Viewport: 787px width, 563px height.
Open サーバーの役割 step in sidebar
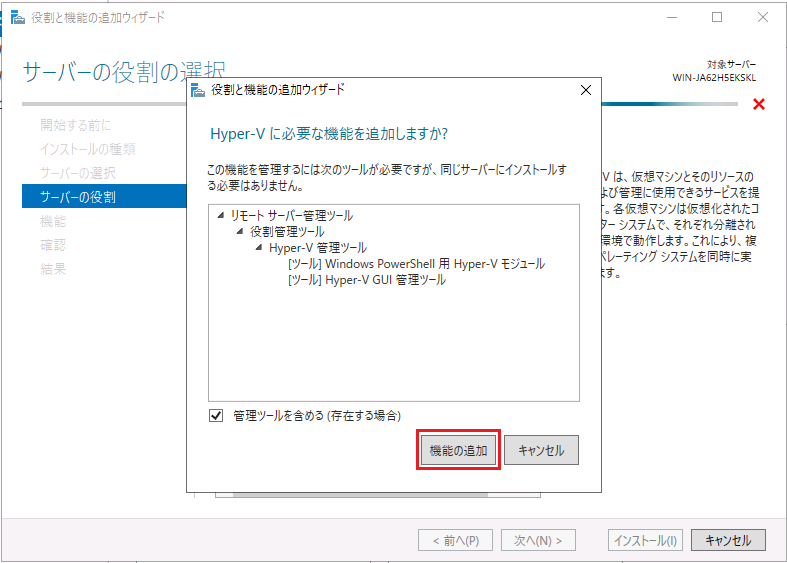tap(104, 196)
